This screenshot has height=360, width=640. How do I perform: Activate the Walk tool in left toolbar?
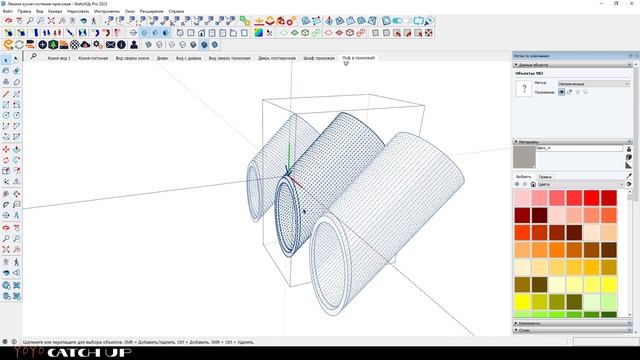(16, 262)
